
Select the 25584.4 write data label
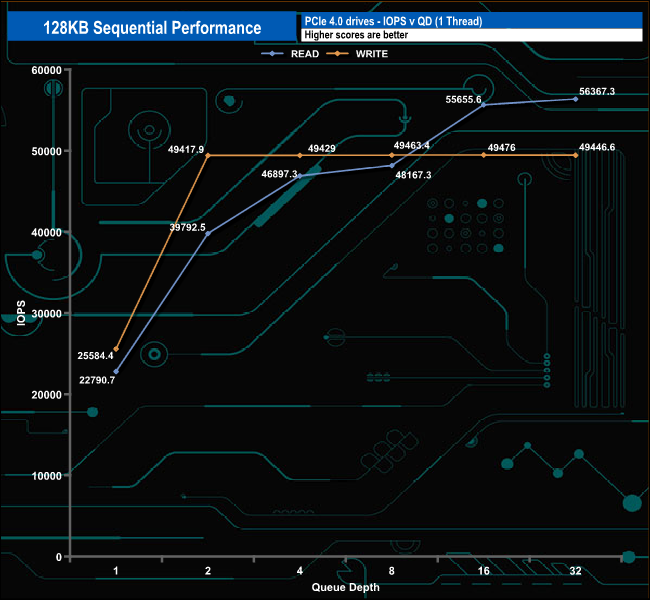95,356
